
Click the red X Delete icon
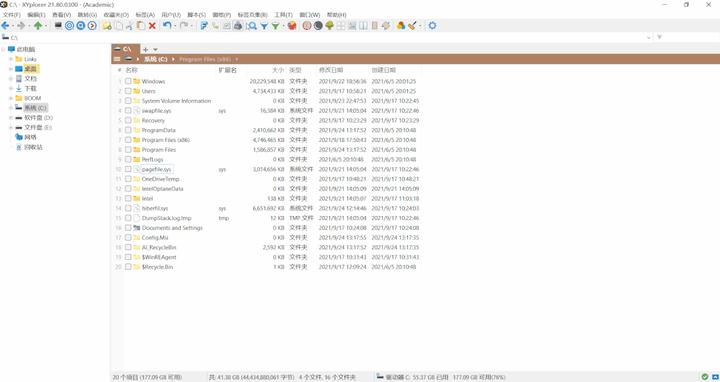click(x=152, y=26)
